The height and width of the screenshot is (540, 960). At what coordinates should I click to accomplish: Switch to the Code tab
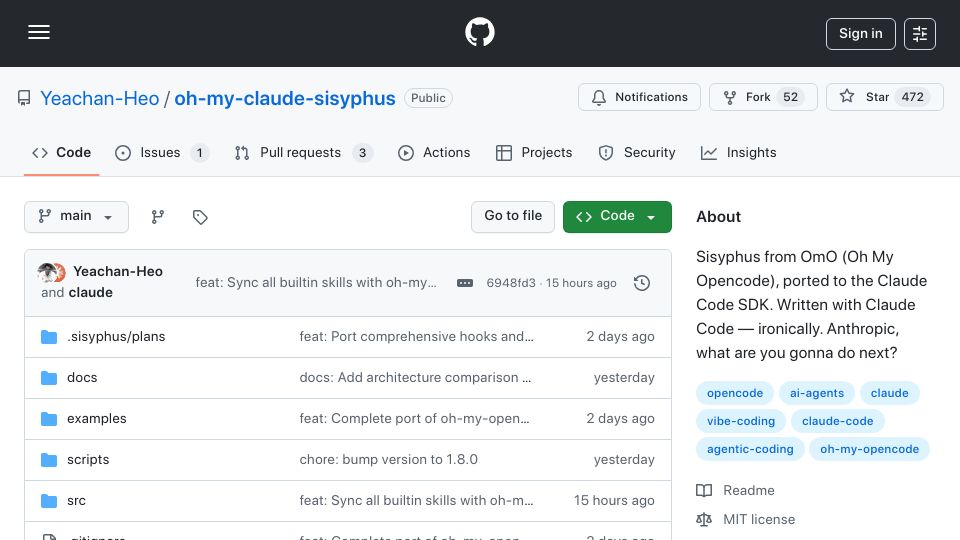click(61, 152)
